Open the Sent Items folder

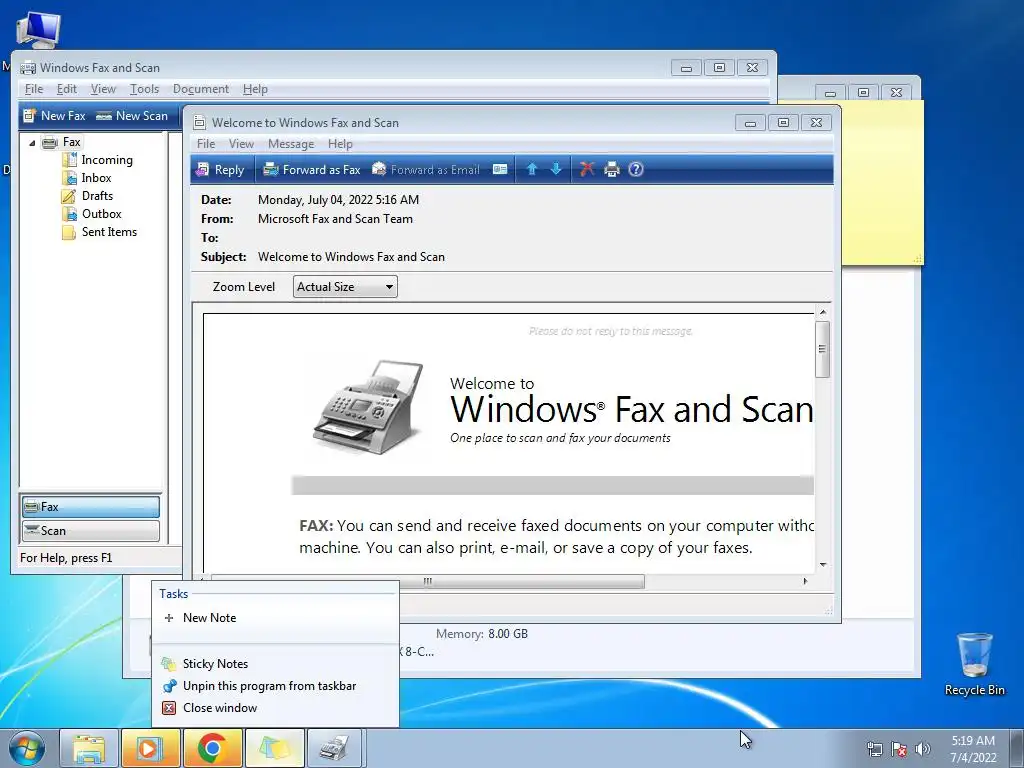(x=100, y=232)
